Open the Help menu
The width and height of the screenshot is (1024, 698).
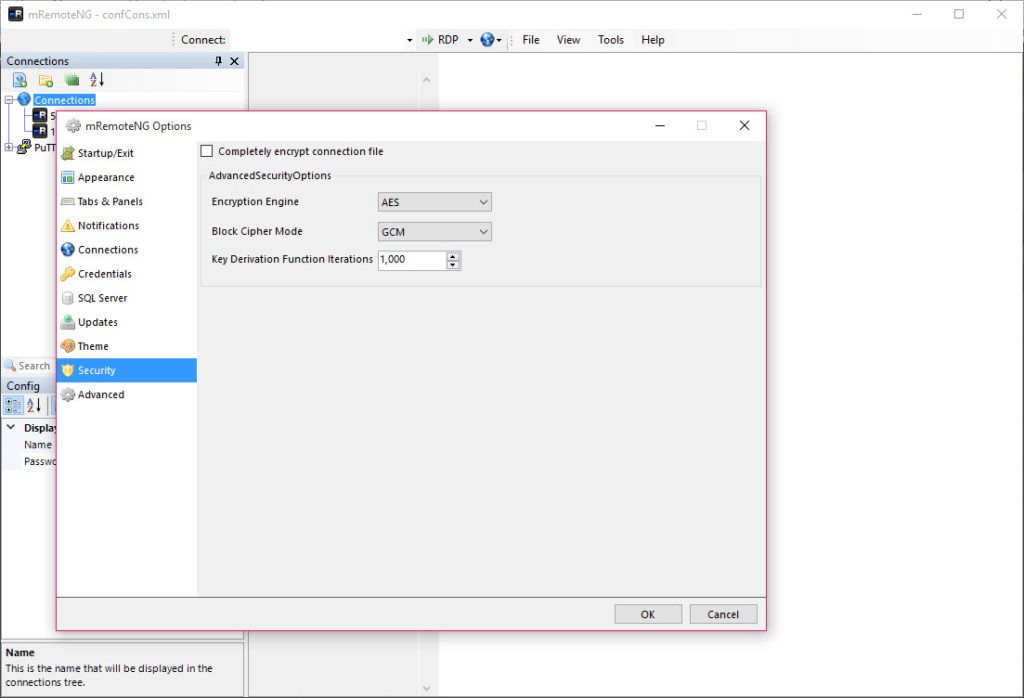point(652,40)
